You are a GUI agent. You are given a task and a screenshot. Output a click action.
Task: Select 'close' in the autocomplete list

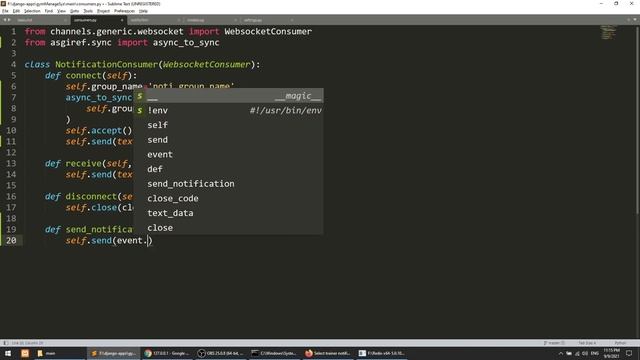[160, 228]
